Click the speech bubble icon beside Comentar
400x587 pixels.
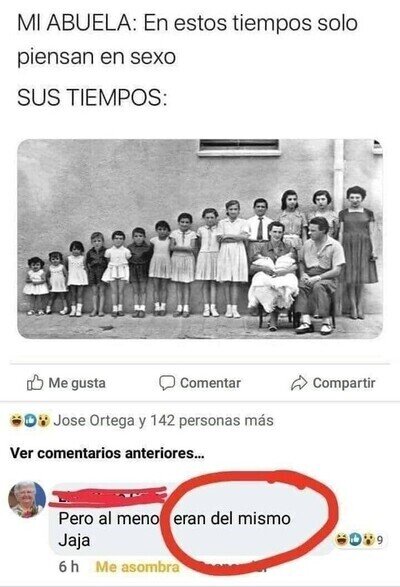click(x=167, y=383)
